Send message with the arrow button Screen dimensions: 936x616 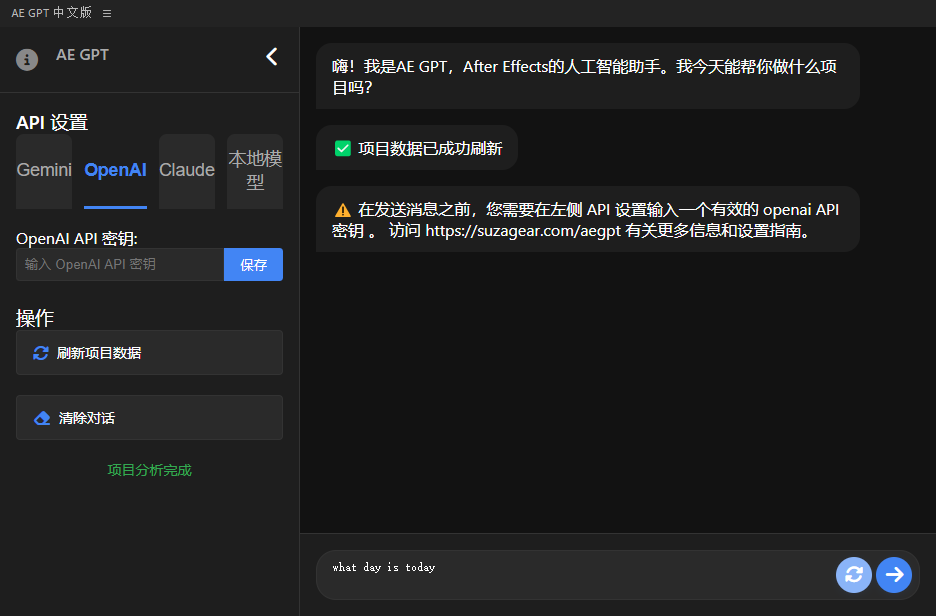(895, 574)
